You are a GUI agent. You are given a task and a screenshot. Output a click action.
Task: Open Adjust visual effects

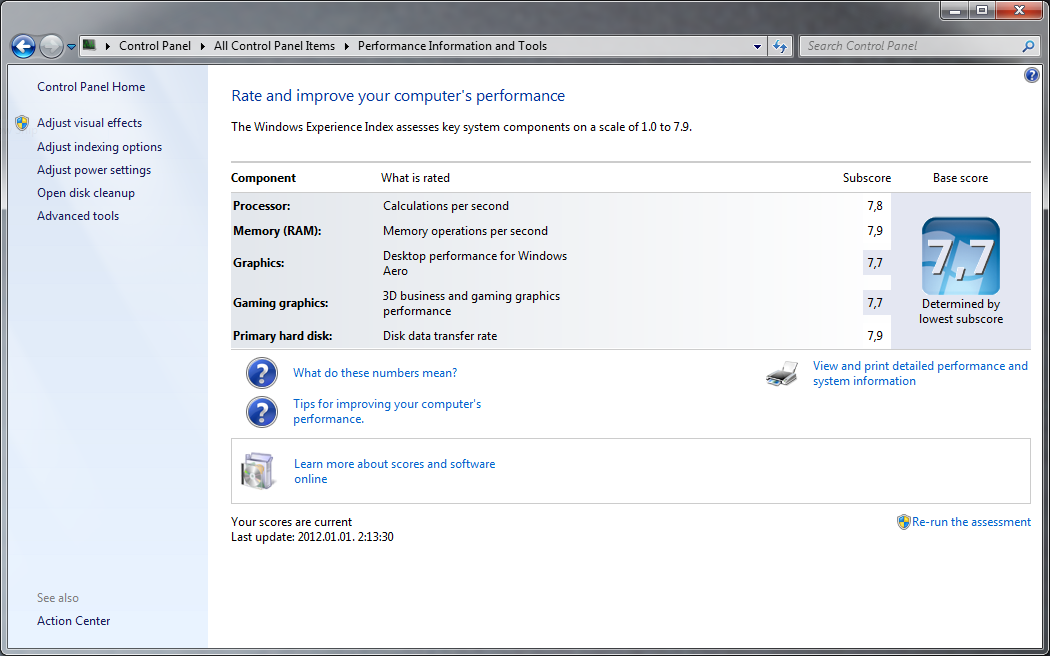coord(90,123)
